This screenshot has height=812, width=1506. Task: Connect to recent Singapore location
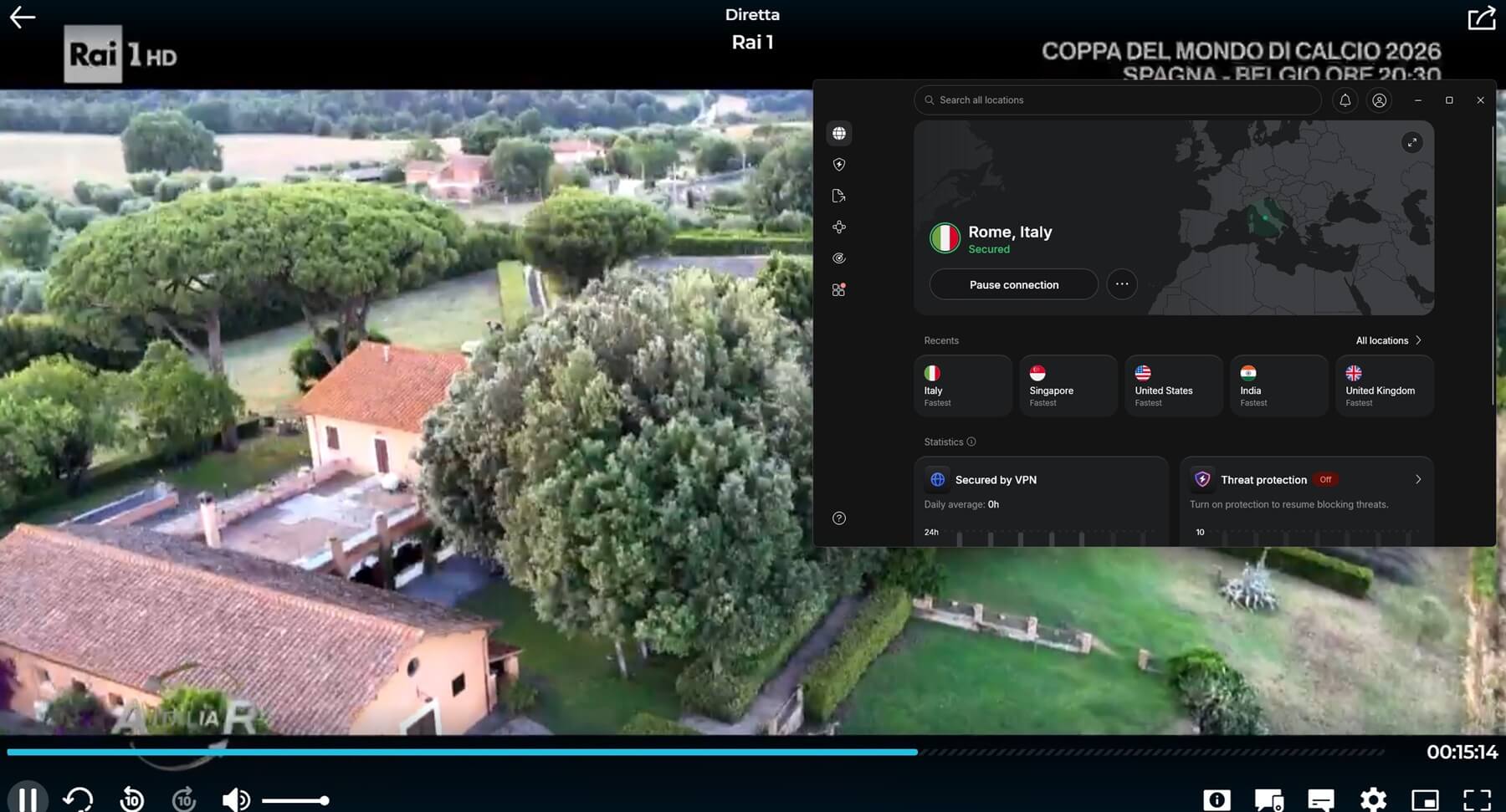[1068, 386]
